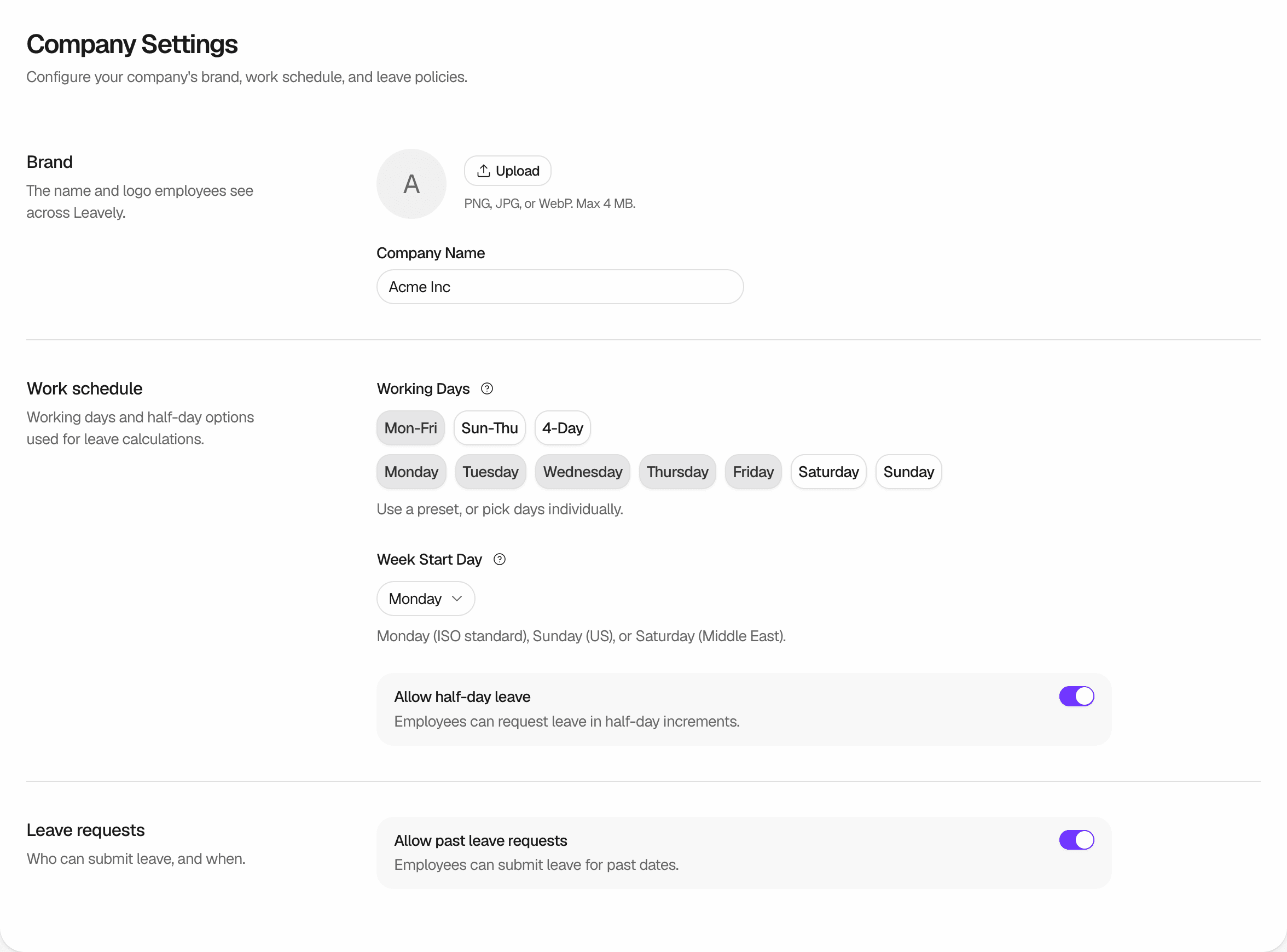The width and height of the screenshot is (1287, 952).
Task: Click 'Use a preset, or pick days individually.' text
Action: click(x=500, y=509)
